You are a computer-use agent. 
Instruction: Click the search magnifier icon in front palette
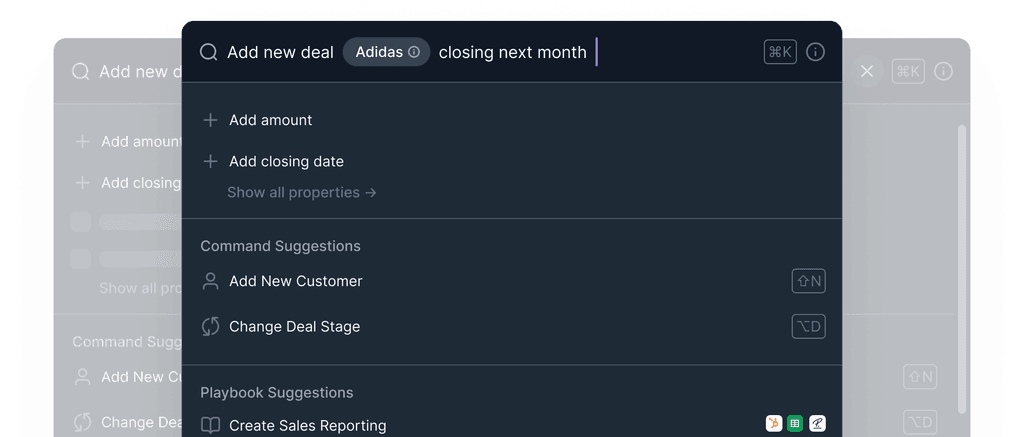[x=208, y=52]
